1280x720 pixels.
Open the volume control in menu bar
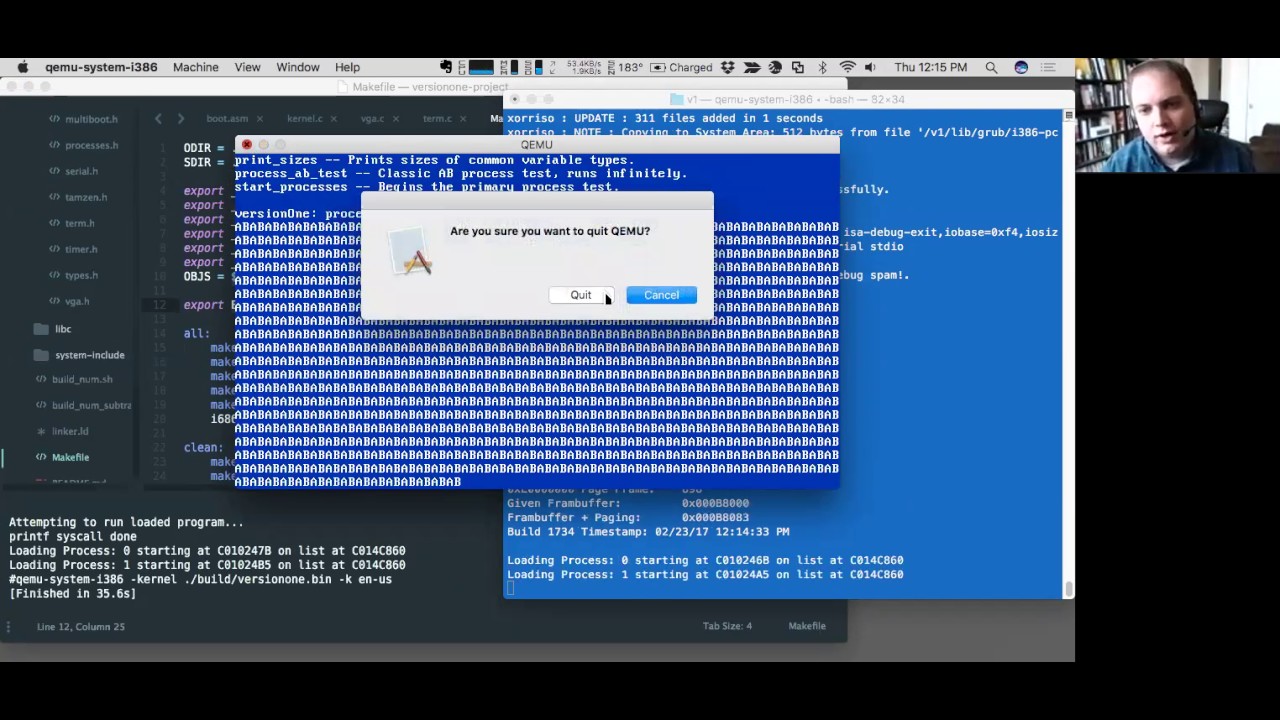coord(870,67)
